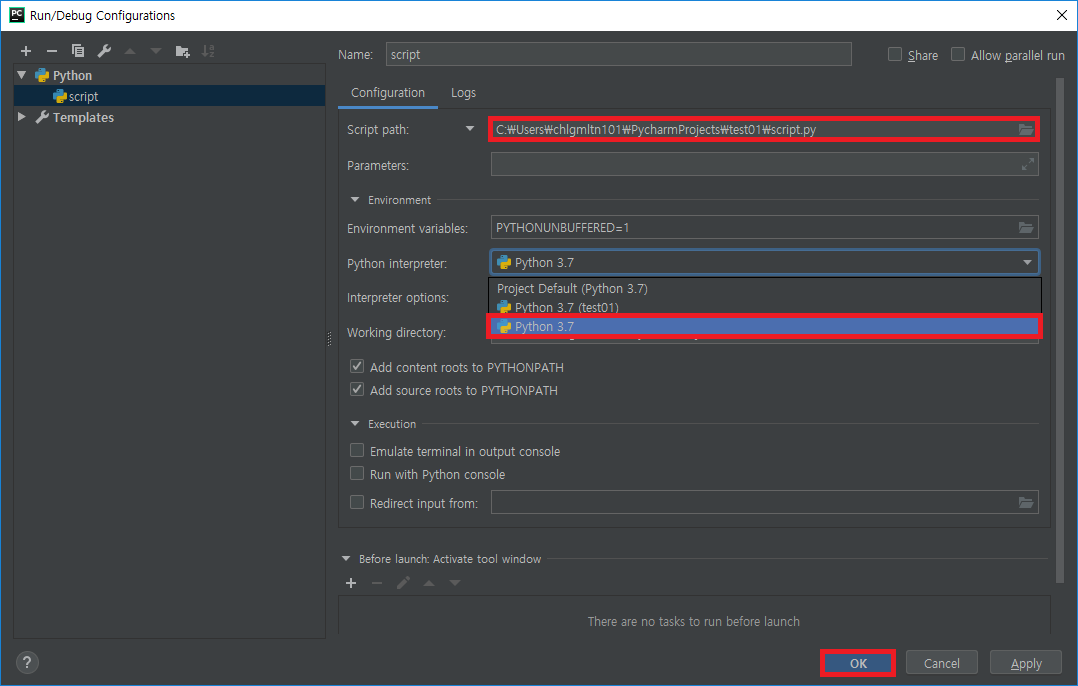
Task: Switch to Configuration tab
Action: [388, 92]
